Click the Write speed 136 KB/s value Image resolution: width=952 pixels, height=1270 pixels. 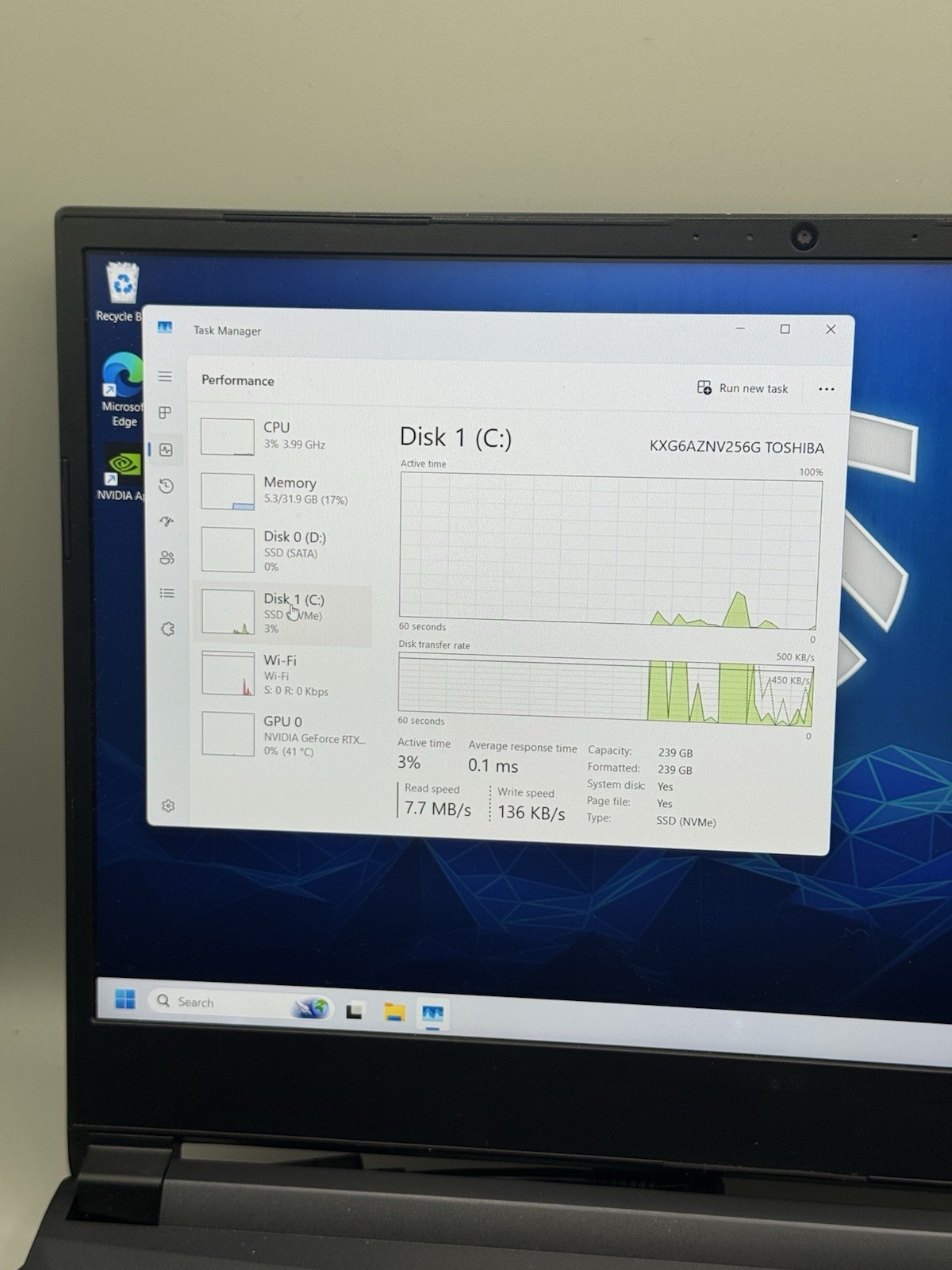click(532, 813)
